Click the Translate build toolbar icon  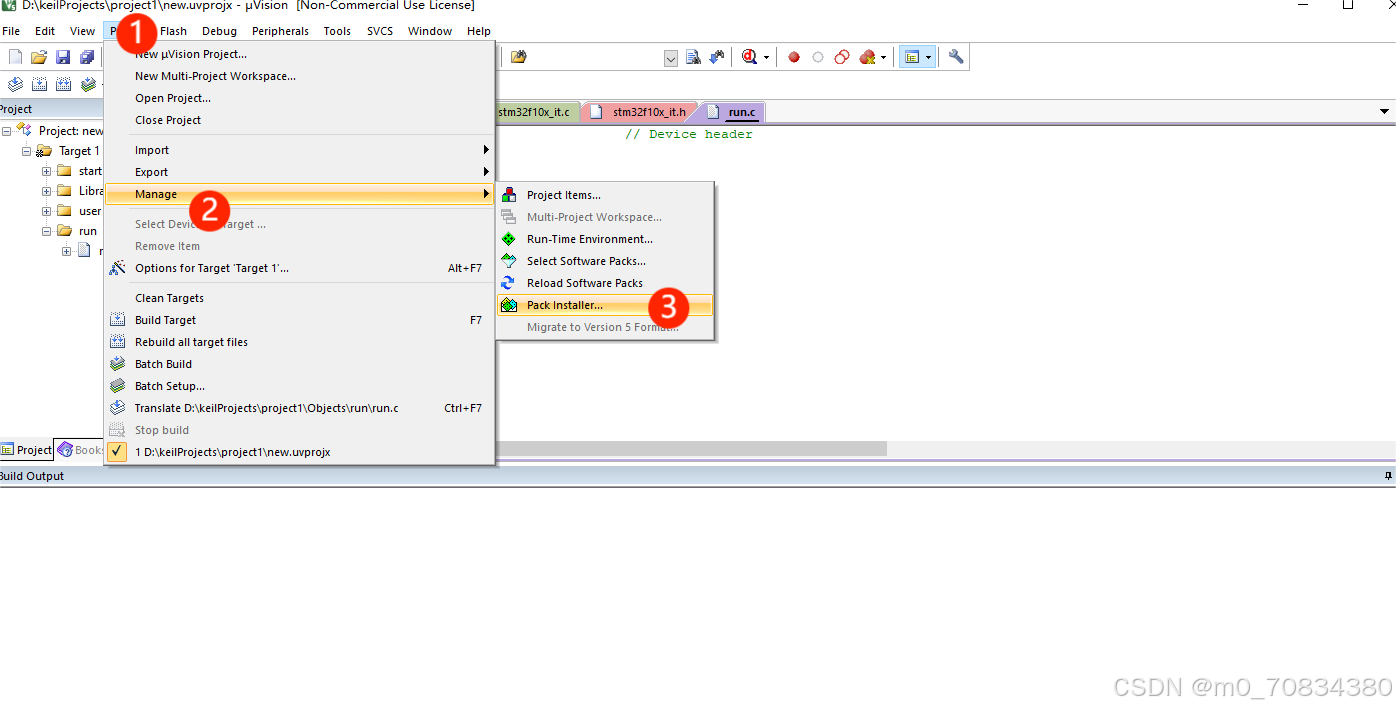[x=15, y=84]
